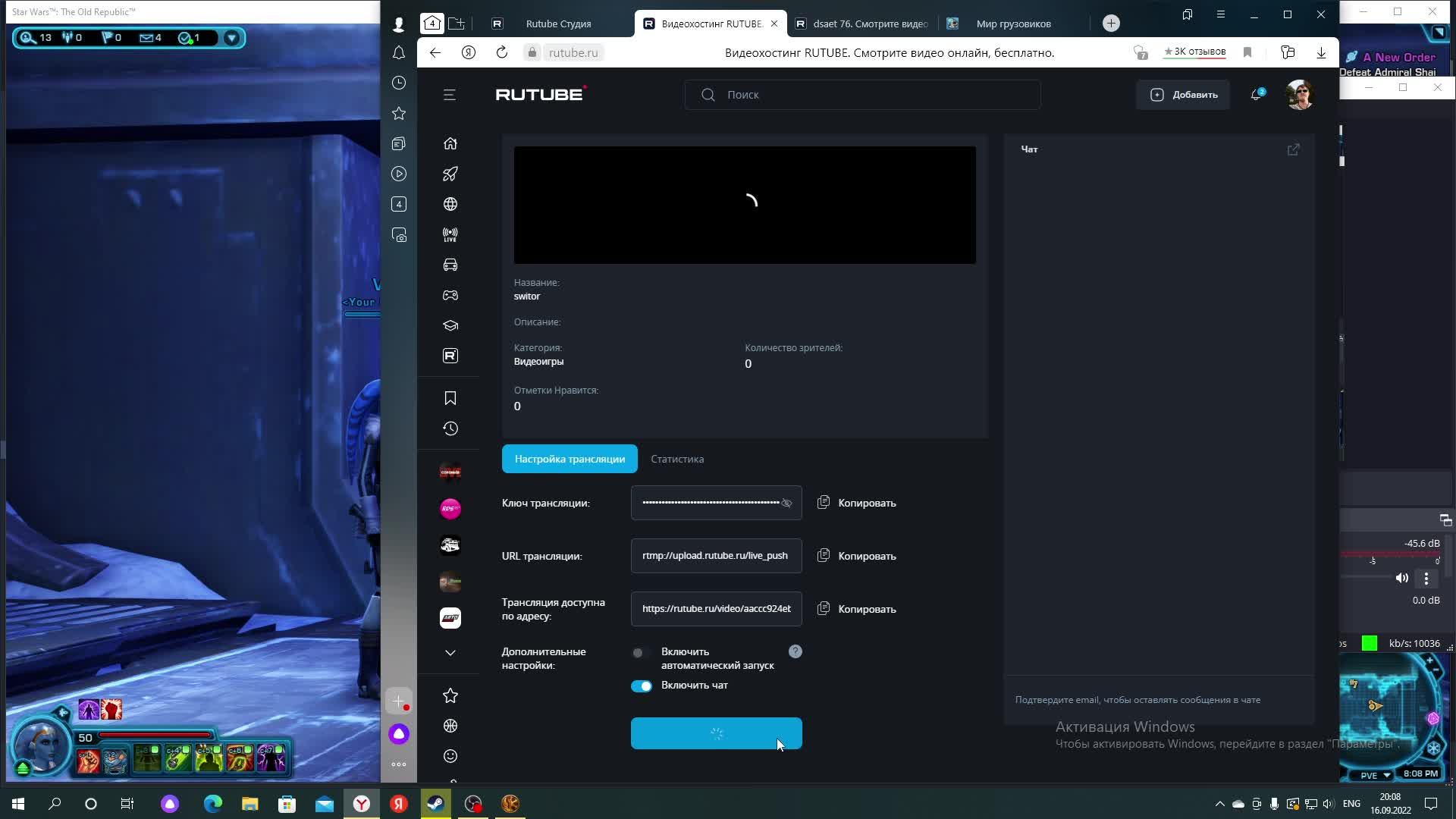The height and width of the screenshot is (819, 1456).
Task: Switch to "Rutube Студия" browser tab
Action: coord(557,24)
